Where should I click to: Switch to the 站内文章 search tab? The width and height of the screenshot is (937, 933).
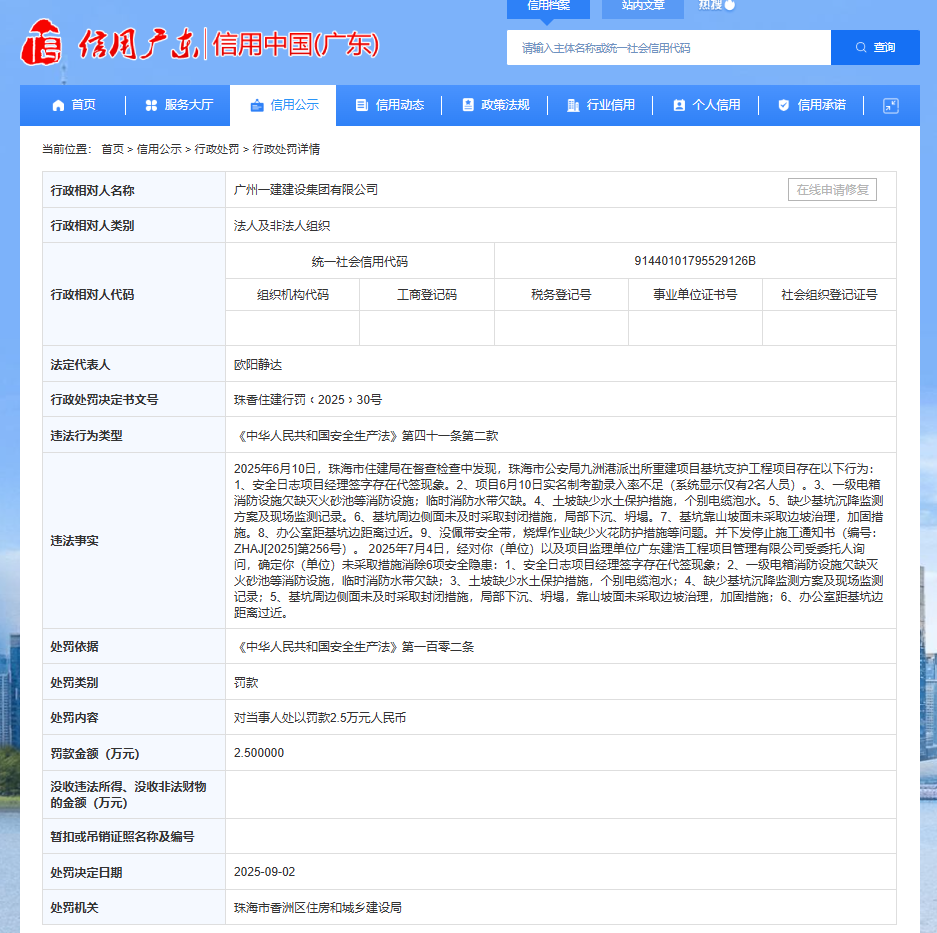(642, 7)
